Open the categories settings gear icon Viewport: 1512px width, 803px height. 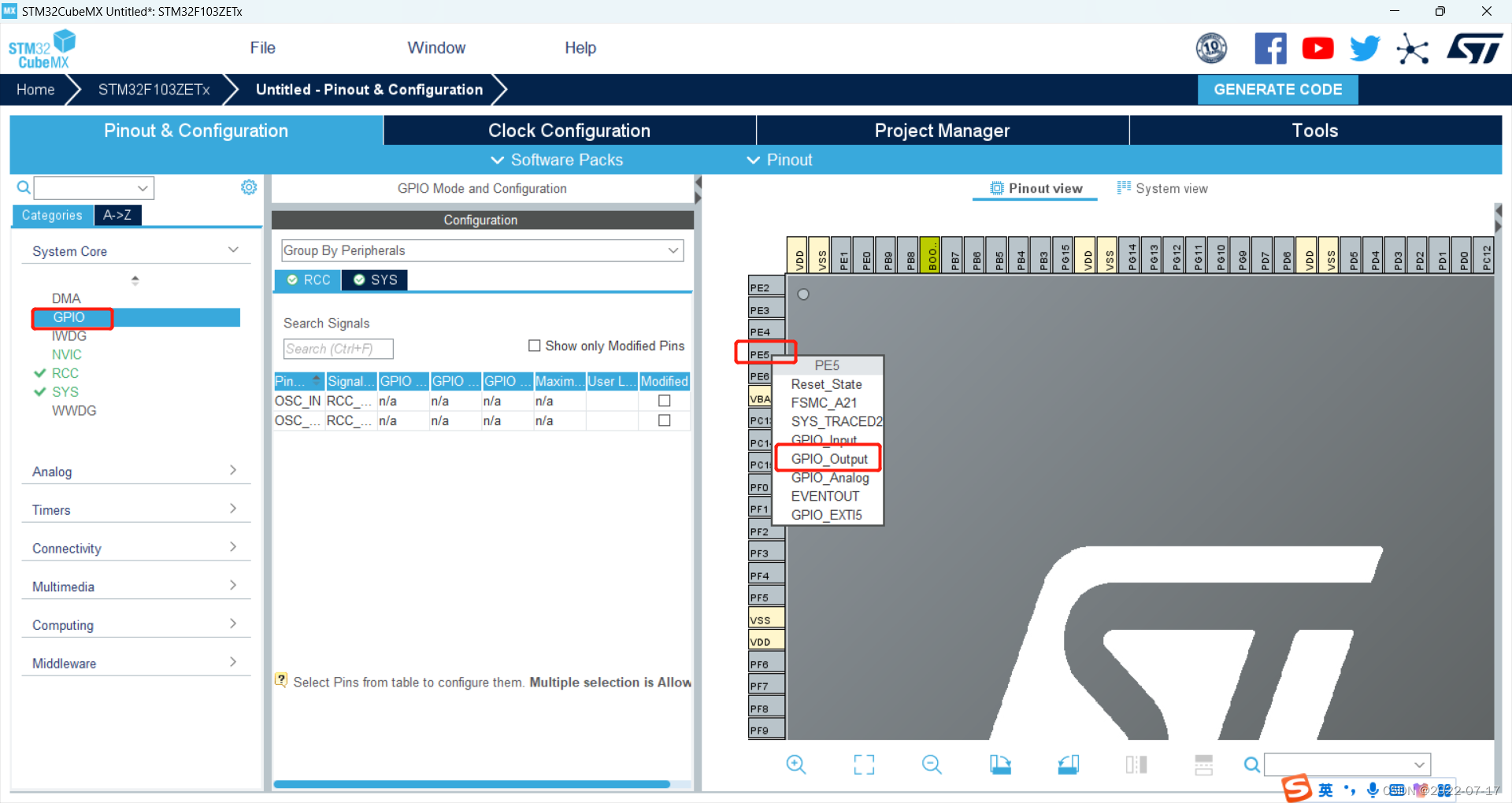[x=249, y=187]
